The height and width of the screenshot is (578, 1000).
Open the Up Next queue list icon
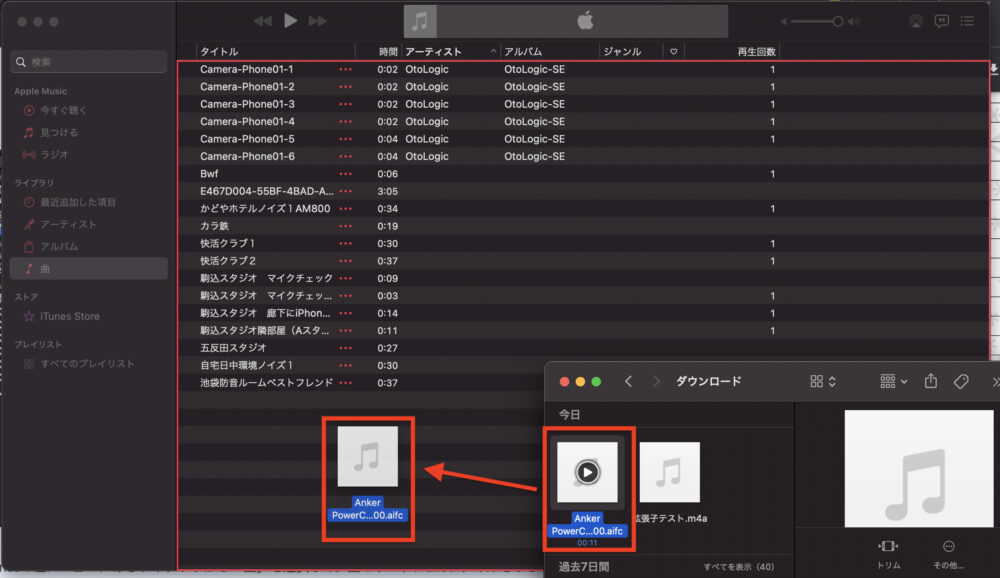pos(967,21)
